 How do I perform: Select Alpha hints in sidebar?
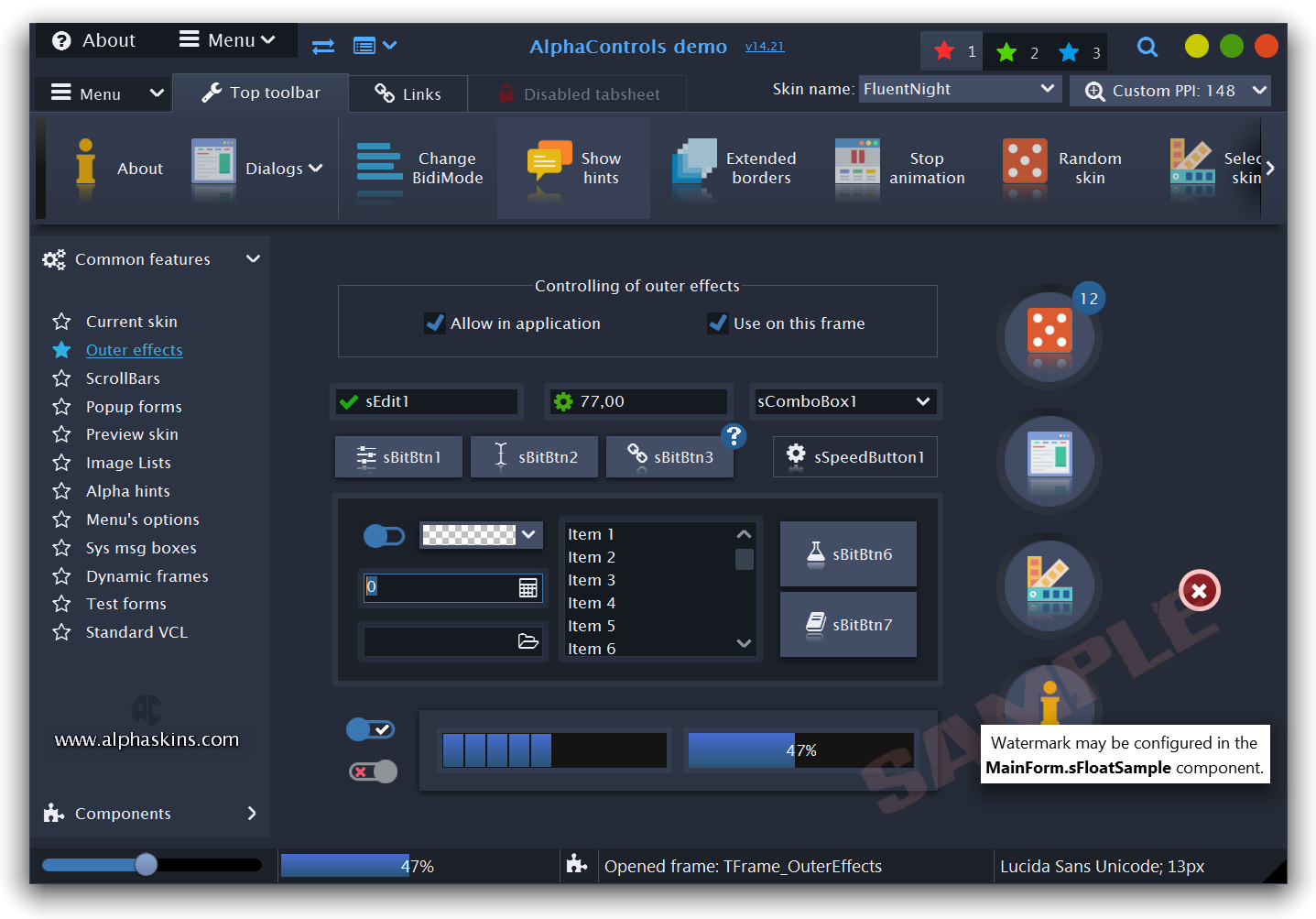tap(128, 491)
